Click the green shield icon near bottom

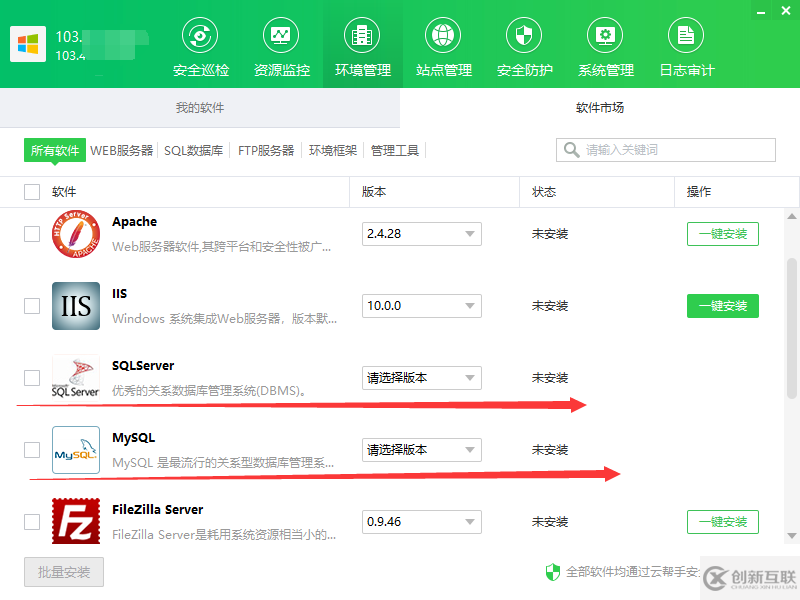[553, 572]
